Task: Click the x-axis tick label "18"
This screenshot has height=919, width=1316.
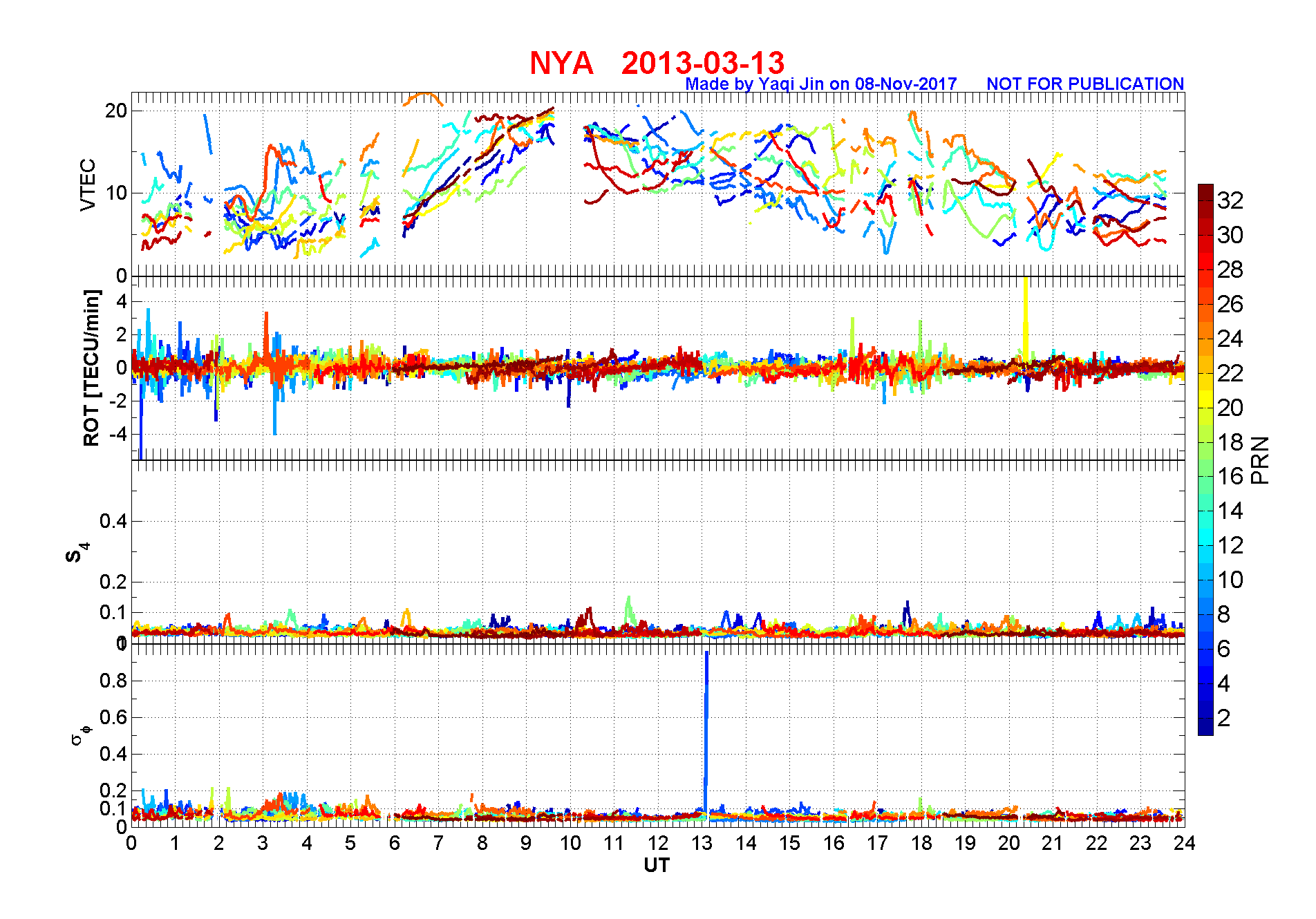Action: (x=921, y=843)
